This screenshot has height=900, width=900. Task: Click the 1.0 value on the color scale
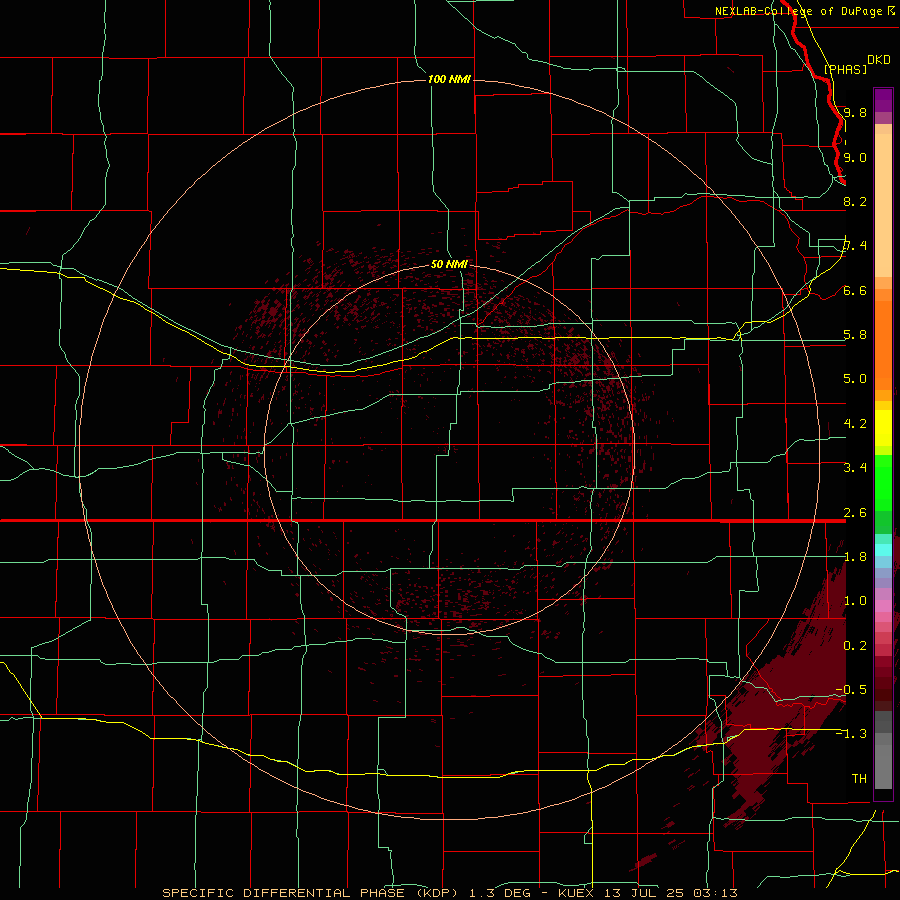click(x=855, y=601)
